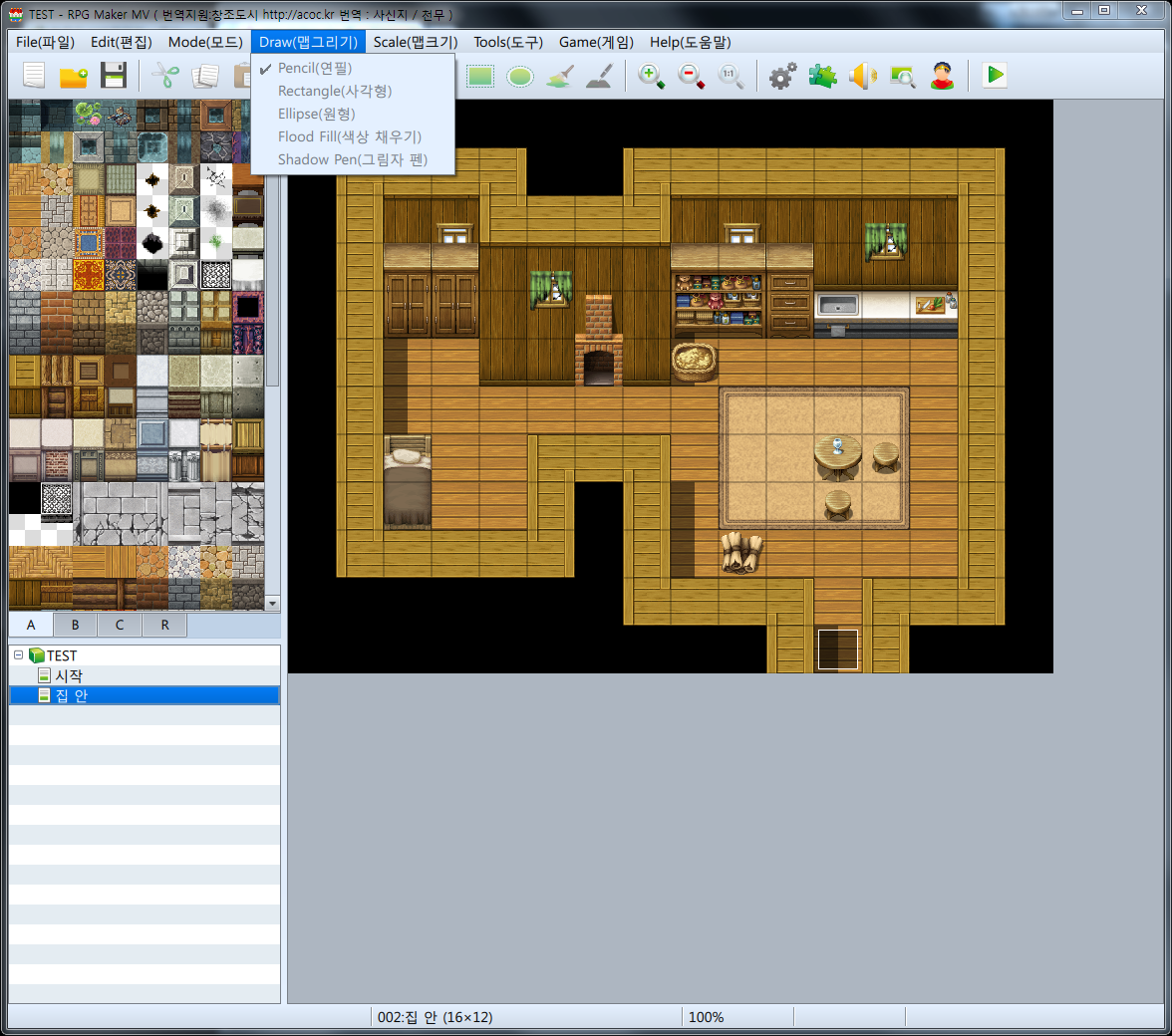Click the kitchen sink on the map

click(837, 306)
